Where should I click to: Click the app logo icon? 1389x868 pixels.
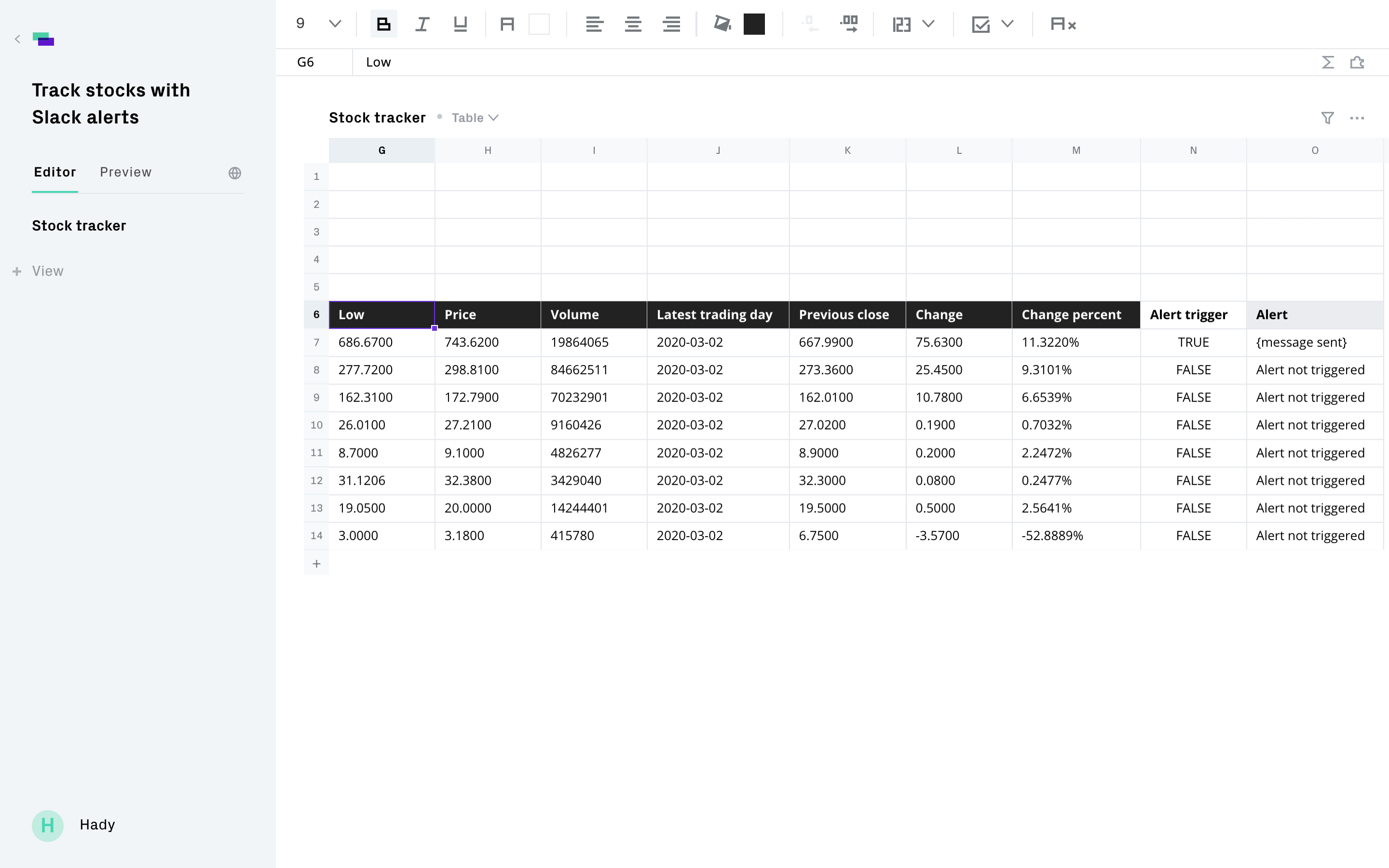(x=43, y=39)
